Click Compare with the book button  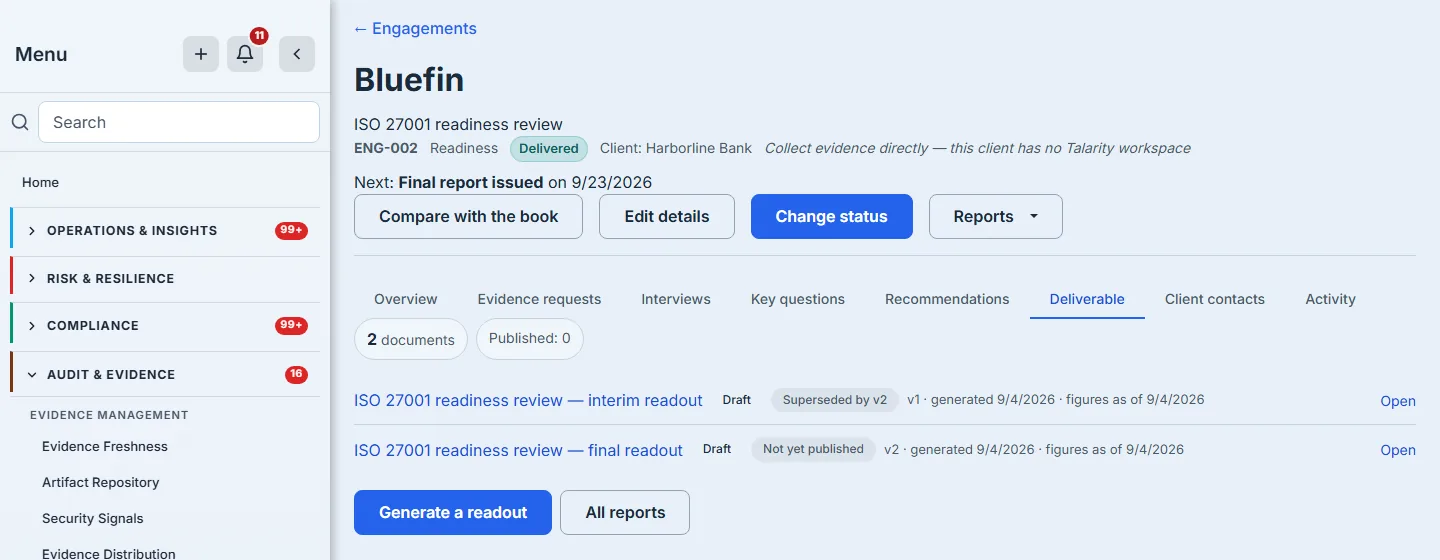point(468,216)
